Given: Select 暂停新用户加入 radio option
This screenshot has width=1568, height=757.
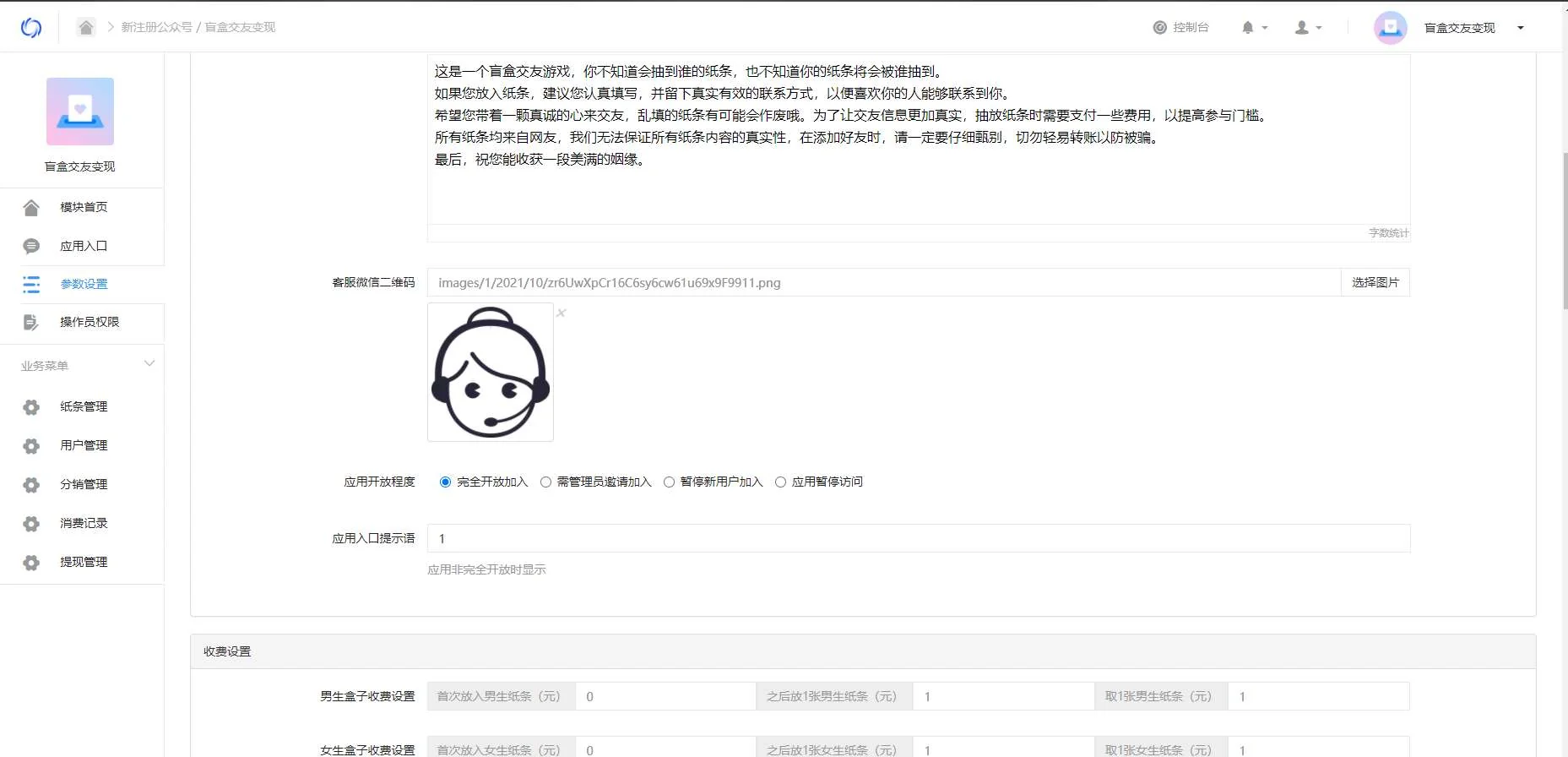Looking at the screenshot, I should coord(669,482).
